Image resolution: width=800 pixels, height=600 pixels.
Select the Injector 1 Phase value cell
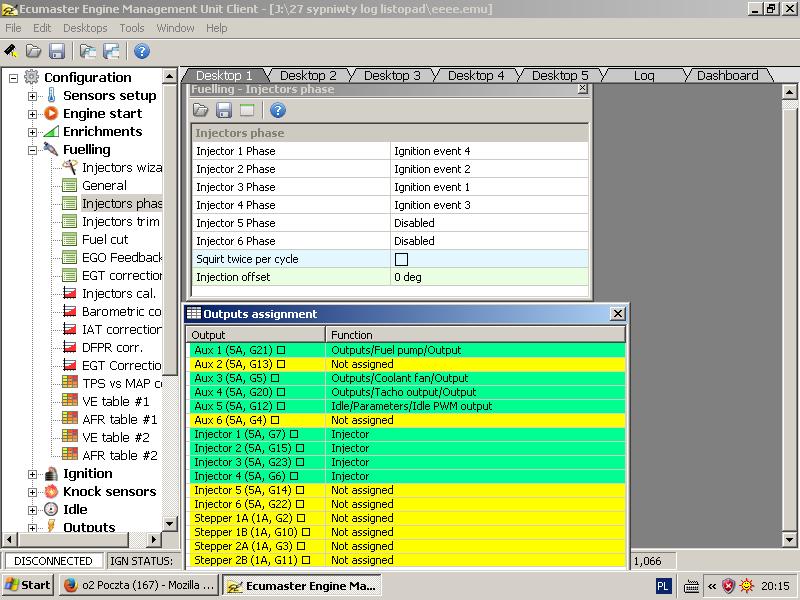pos(490,151)
